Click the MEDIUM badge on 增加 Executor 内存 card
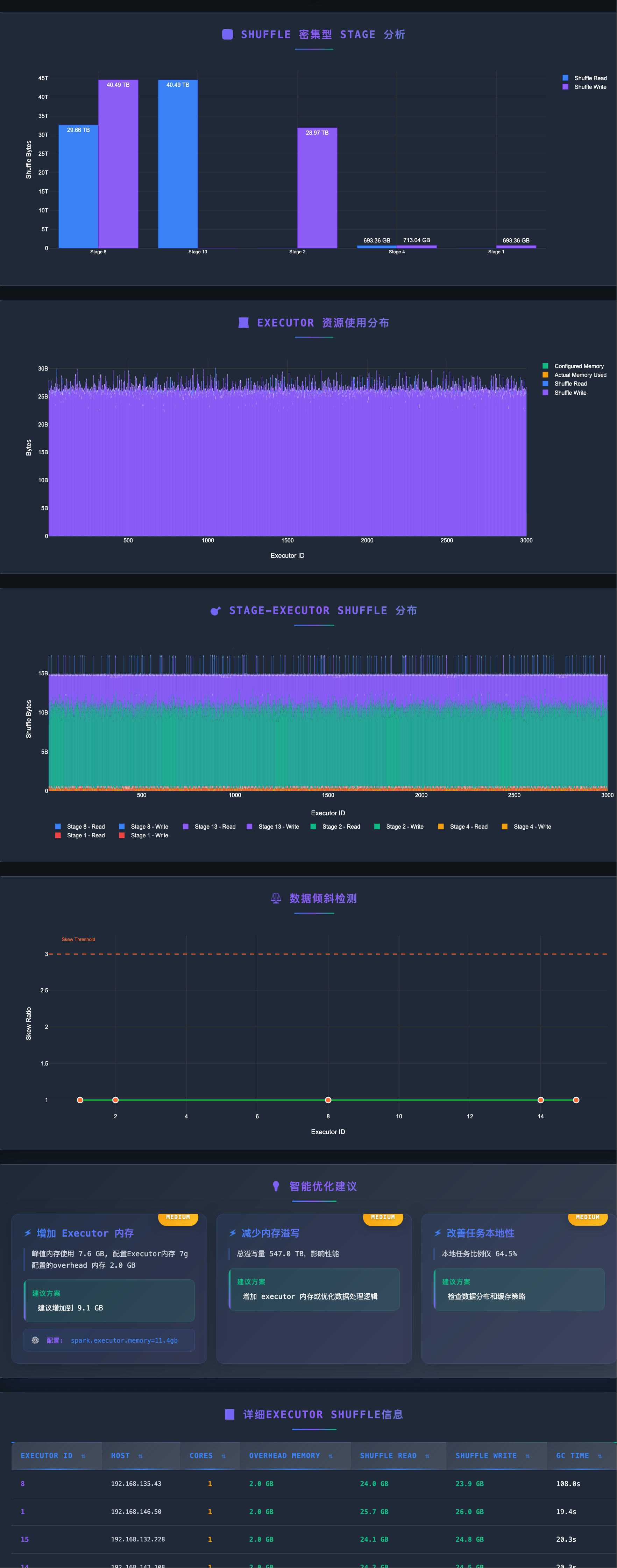617x1568 pixels. 178,1217
